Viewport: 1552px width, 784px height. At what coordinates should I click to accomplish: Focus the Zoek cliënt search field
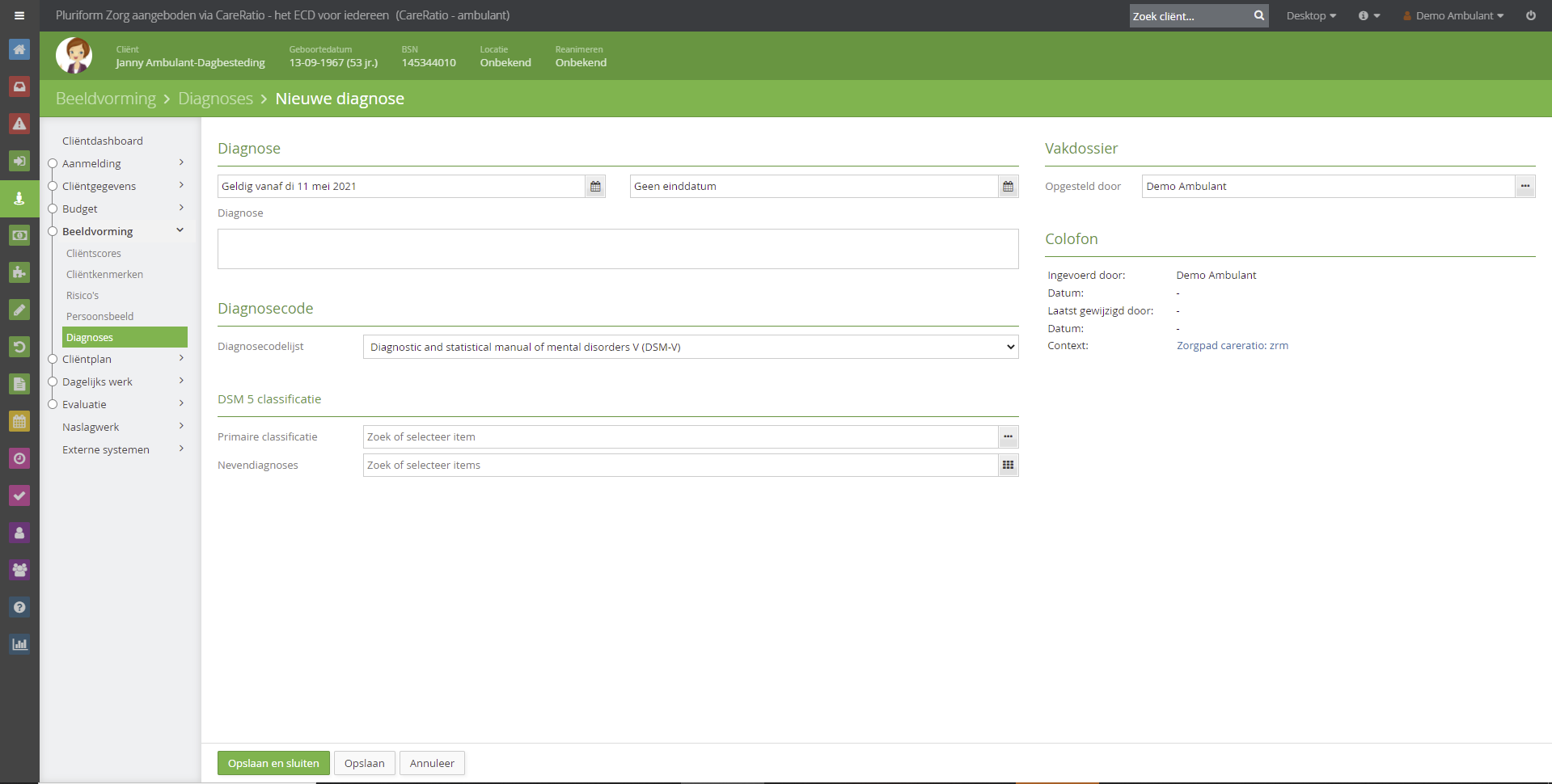pos(1190,15)
